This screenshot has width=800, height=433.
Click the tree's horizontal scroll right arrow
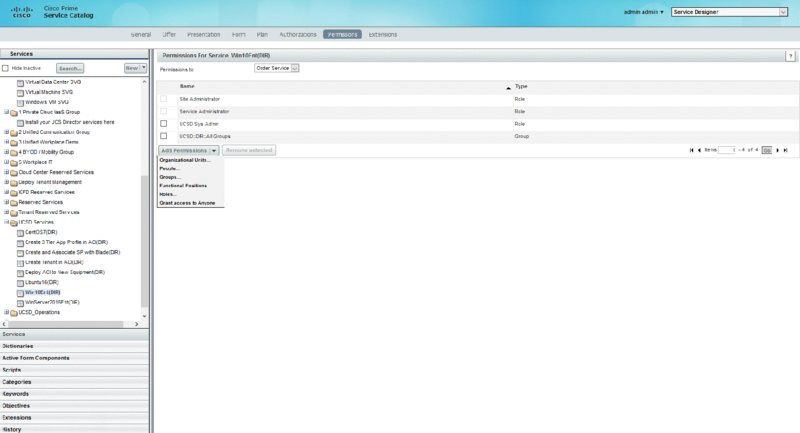[136, 324]
